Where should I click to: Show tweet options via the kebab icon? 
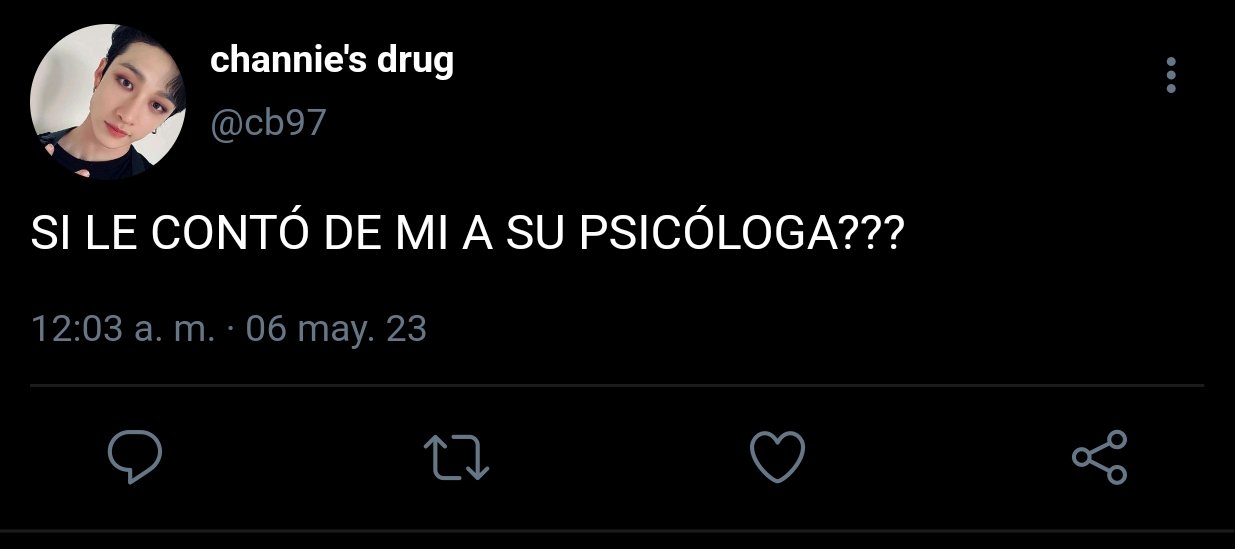[x=1171, y=75]
